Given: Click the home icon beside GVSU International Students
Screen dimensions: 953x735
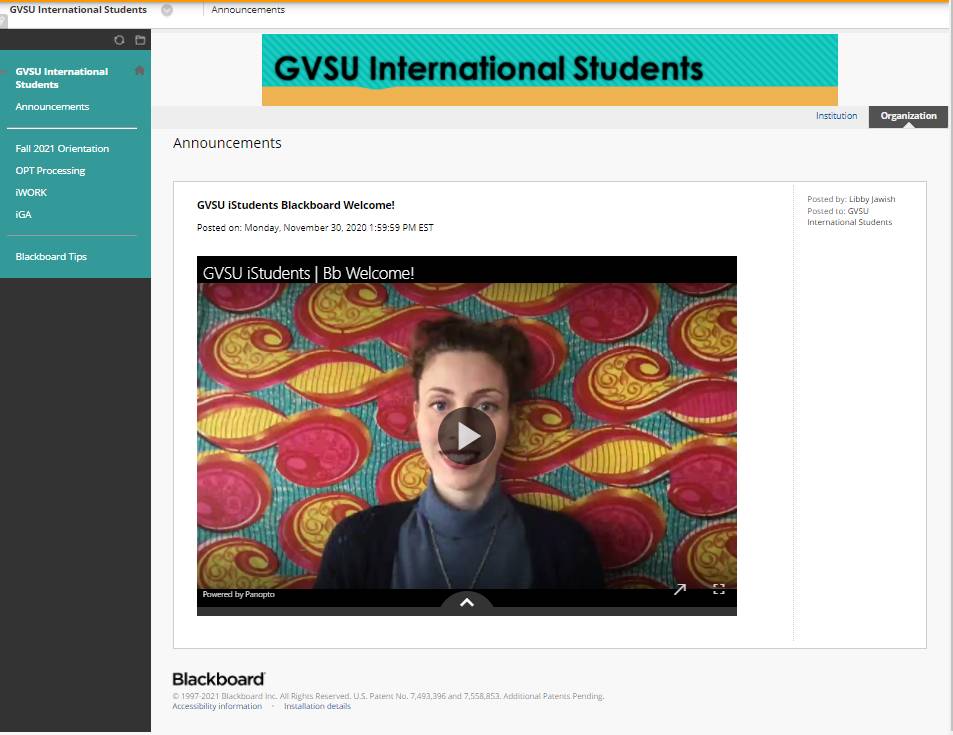Looking at the screenshot, I should coord(139,71).
